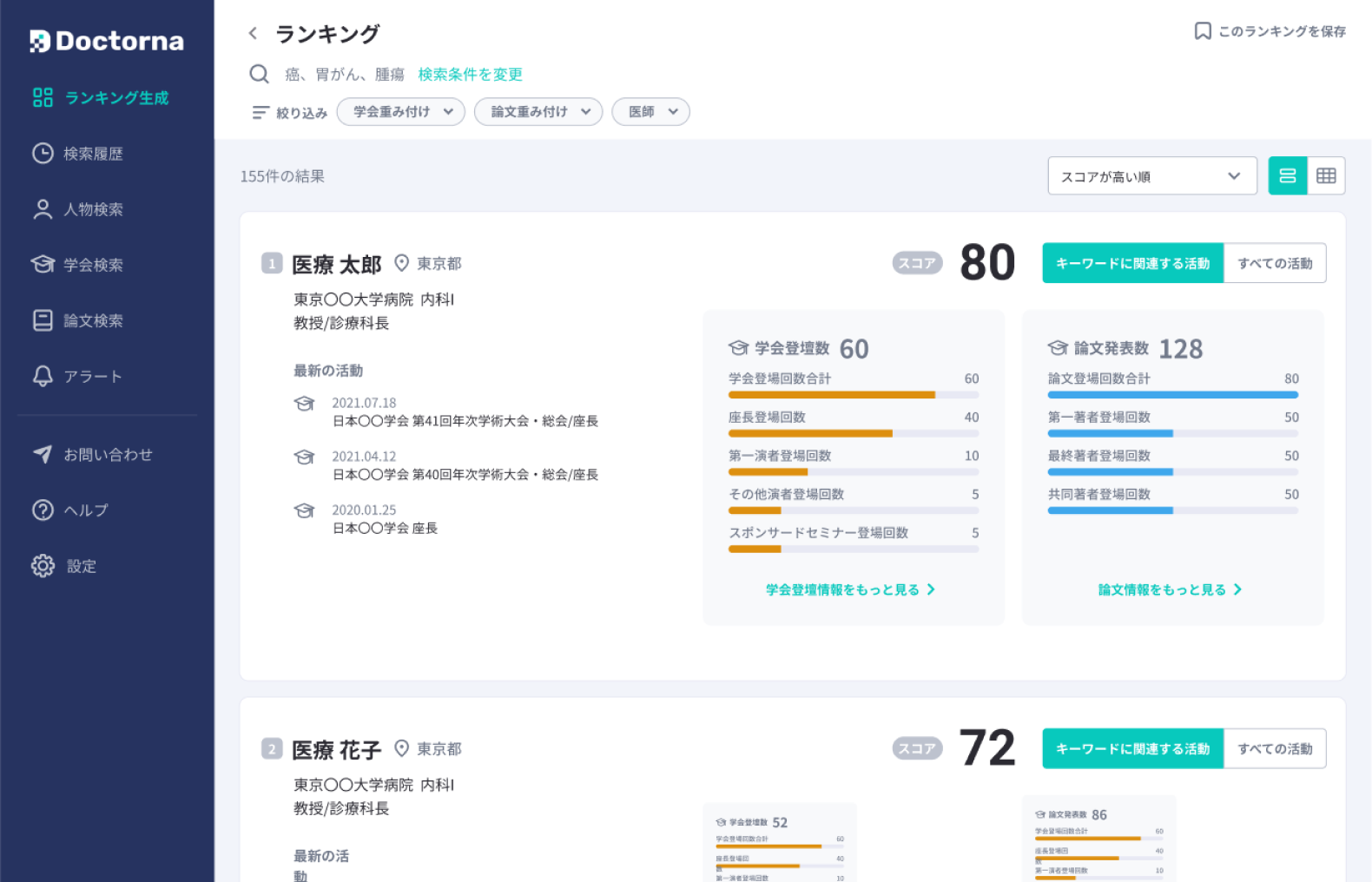1372x882 pixels.
Task: Click the 155件の結果 count
Action: click(282, 176)
